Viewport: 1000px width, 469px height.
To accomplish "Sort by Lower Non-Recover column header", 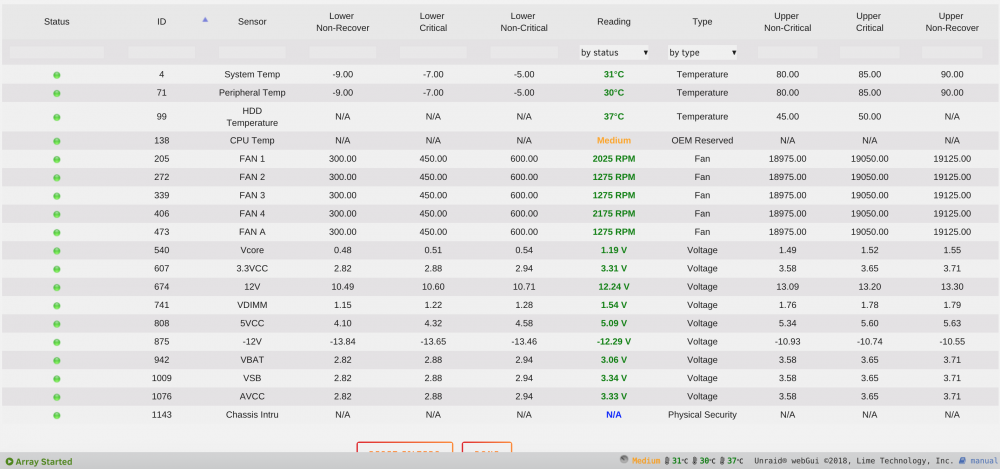I will coord(342,22).
